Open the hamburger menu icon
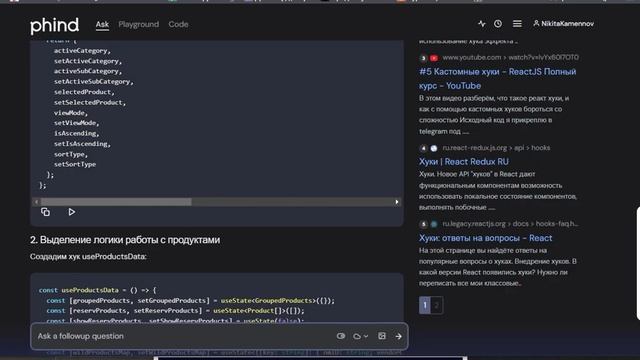 coord(517,24)
